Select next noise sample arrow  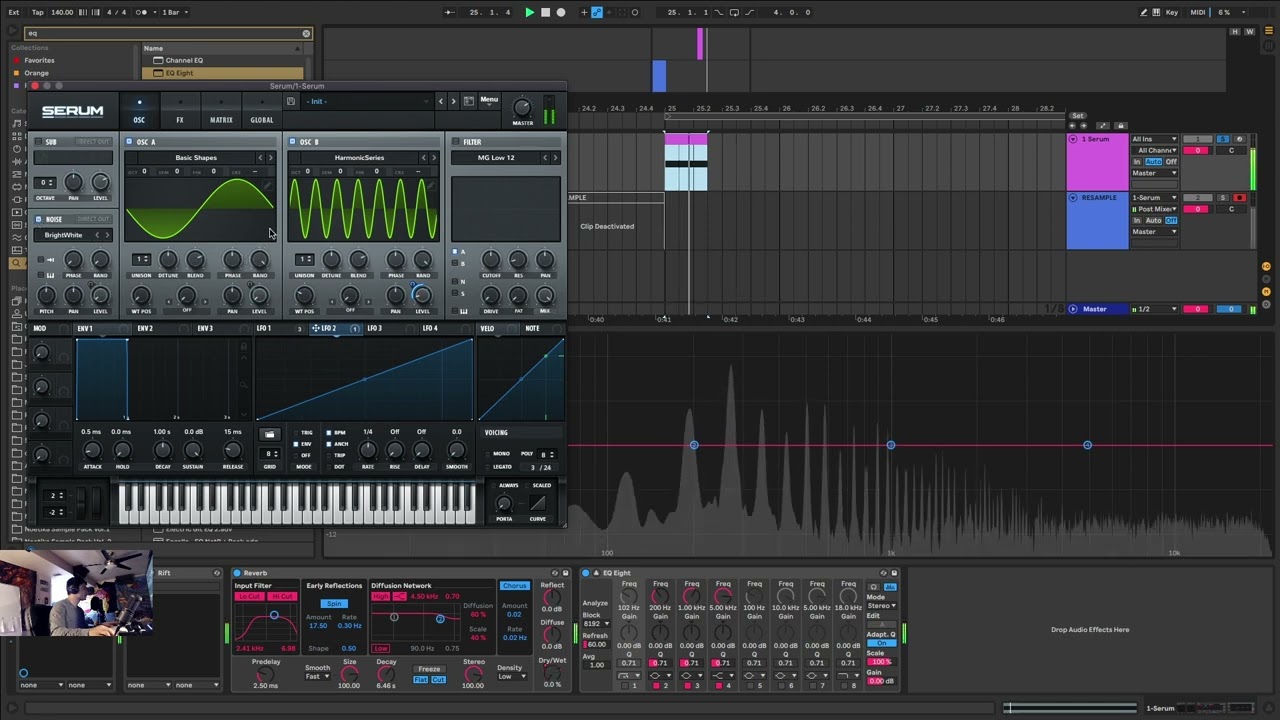tap(107, 235)
